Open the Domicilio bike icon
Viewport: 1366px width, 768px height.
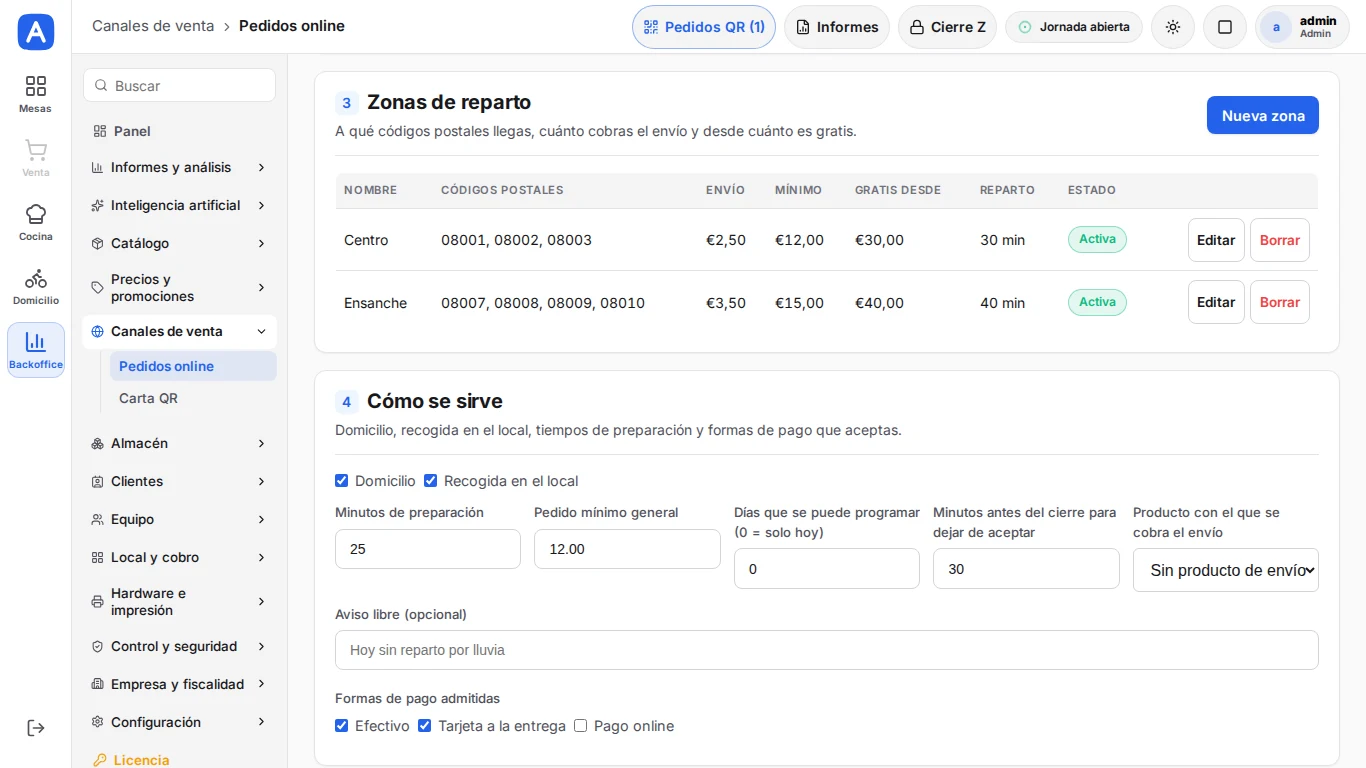click(36, 278)
